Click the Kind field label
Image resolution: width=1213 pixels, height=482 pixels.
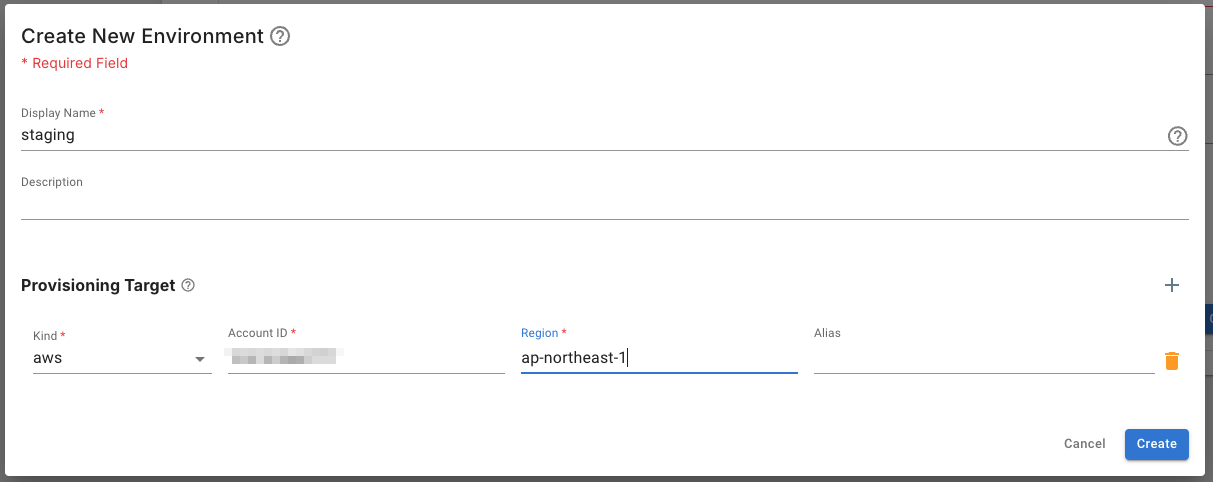click(x=46, y=336)
